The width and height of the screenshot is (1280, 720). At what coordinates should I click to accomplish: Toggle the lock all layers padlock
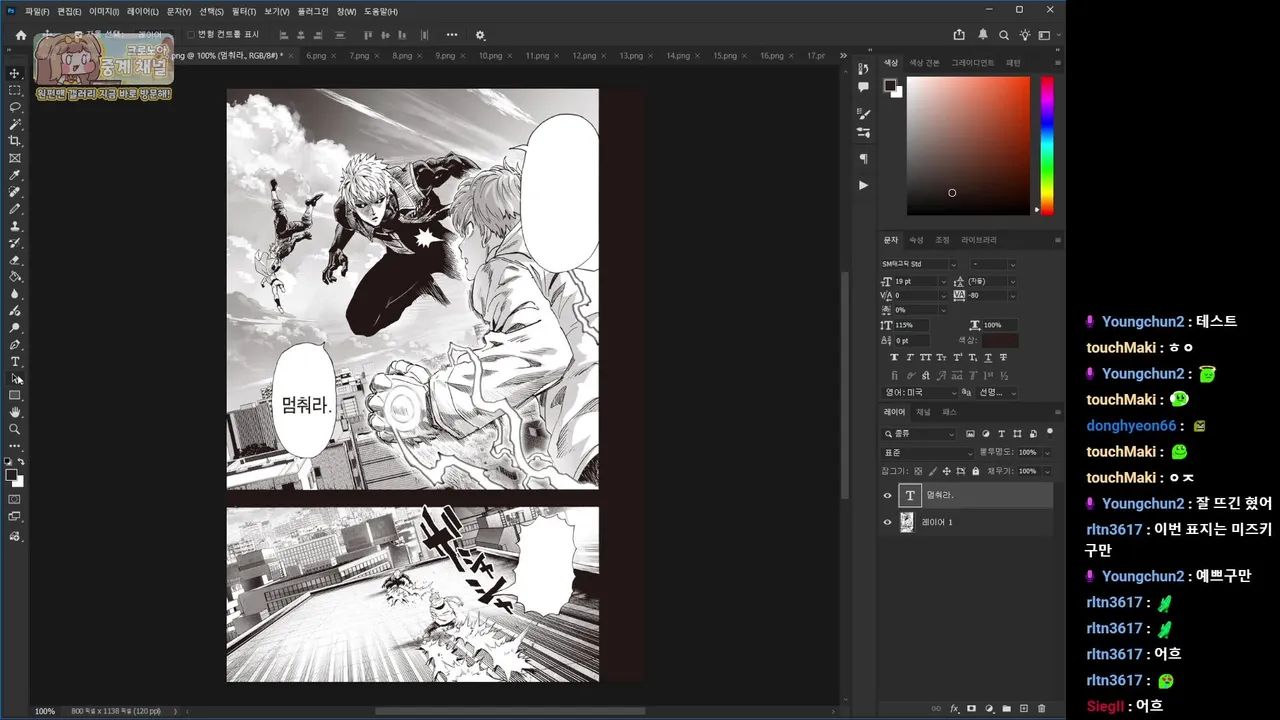point(975,471)
